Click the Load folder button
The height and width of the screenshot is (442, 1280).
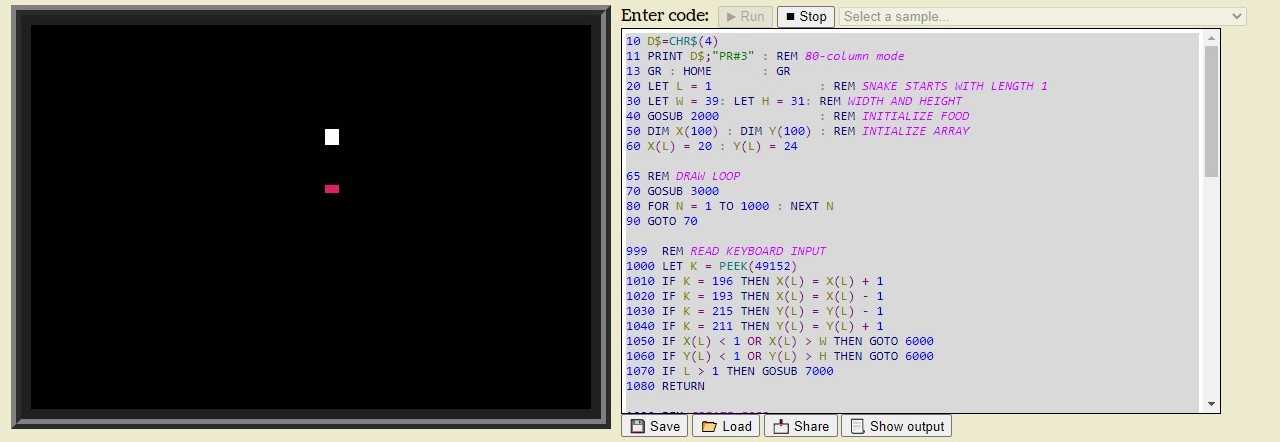726,426
